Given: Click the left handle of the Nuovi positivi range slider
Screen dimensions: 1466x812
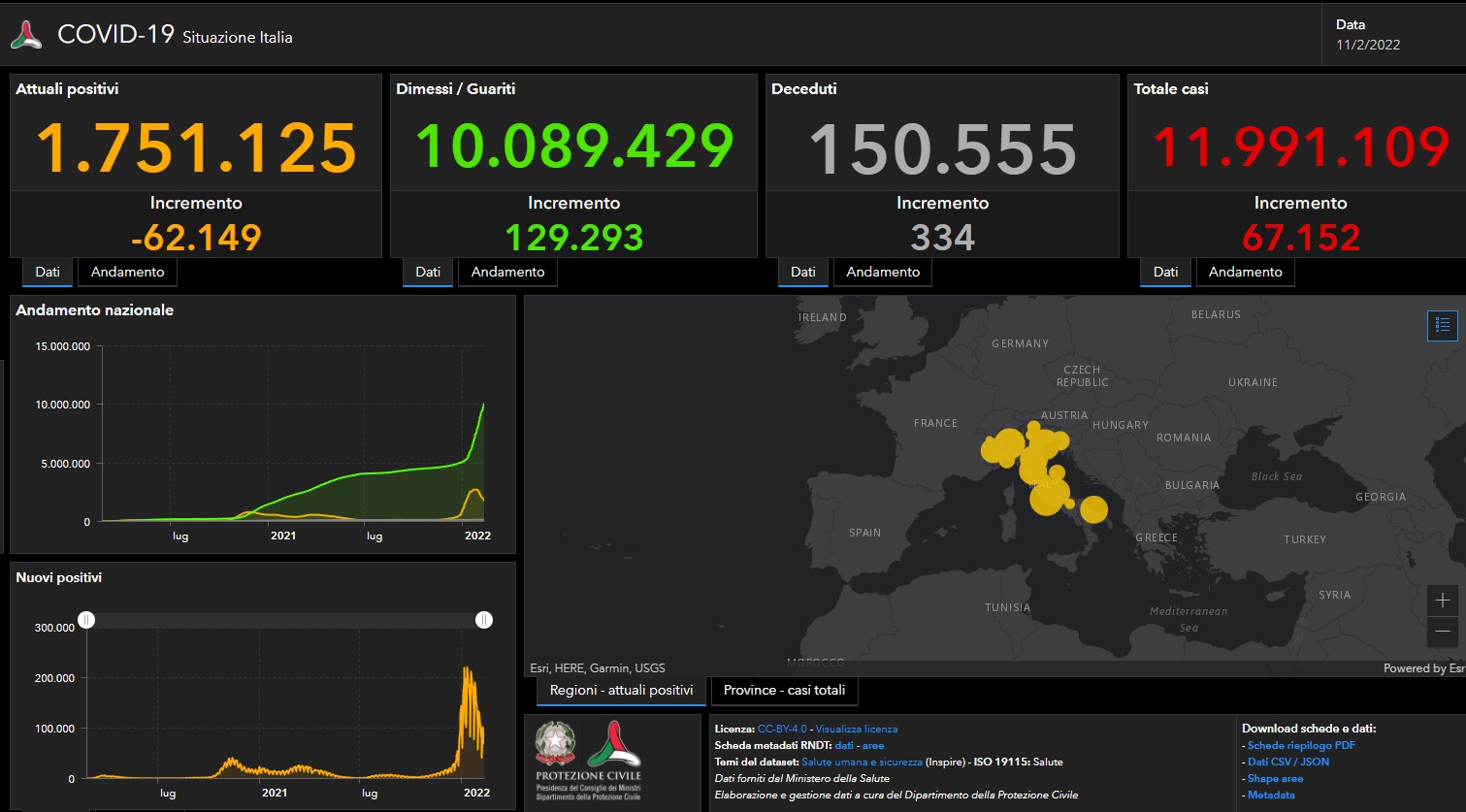Looking at the screenshot, I should point(86,620).
